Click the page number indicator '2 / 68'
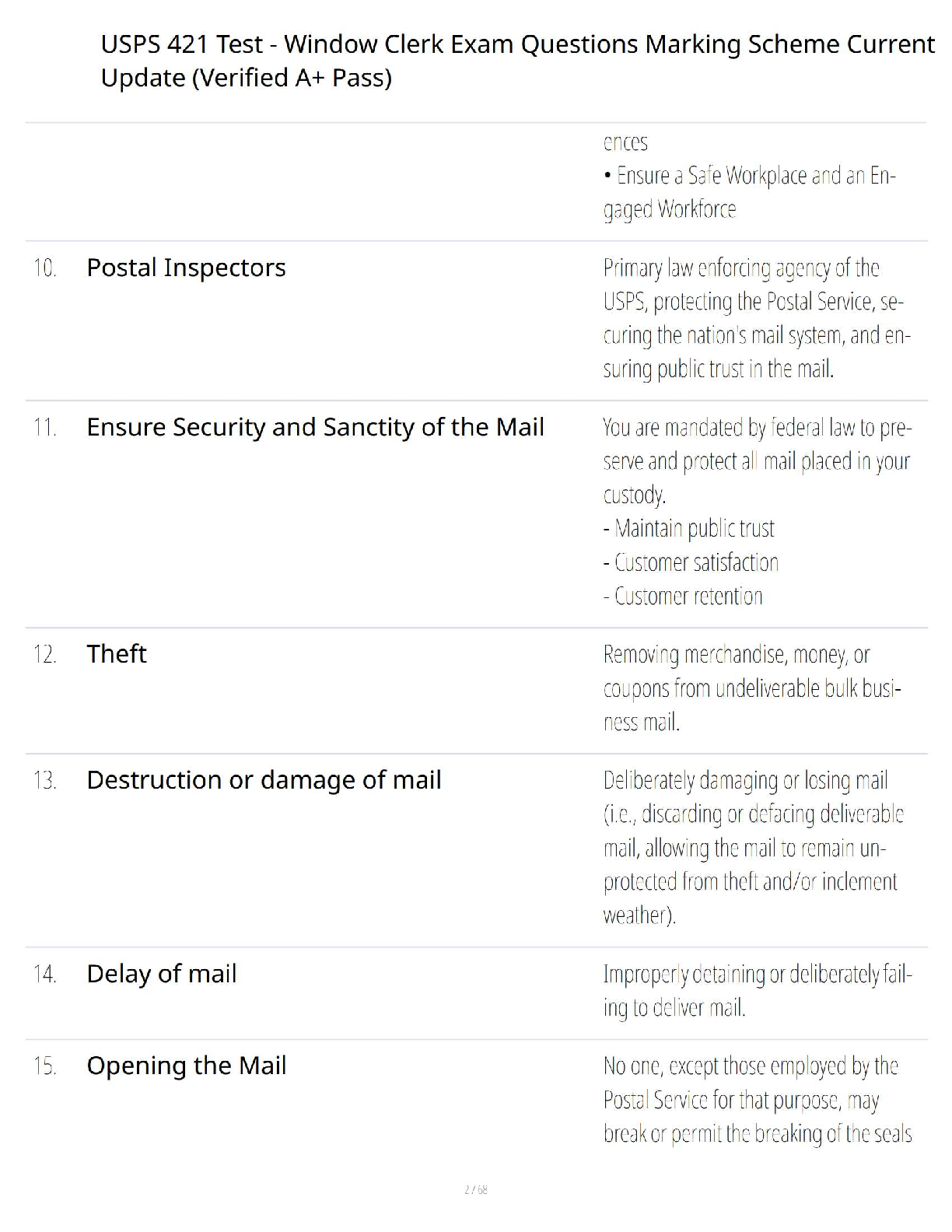This screenshot has width=952, height=1232. 475,1189
